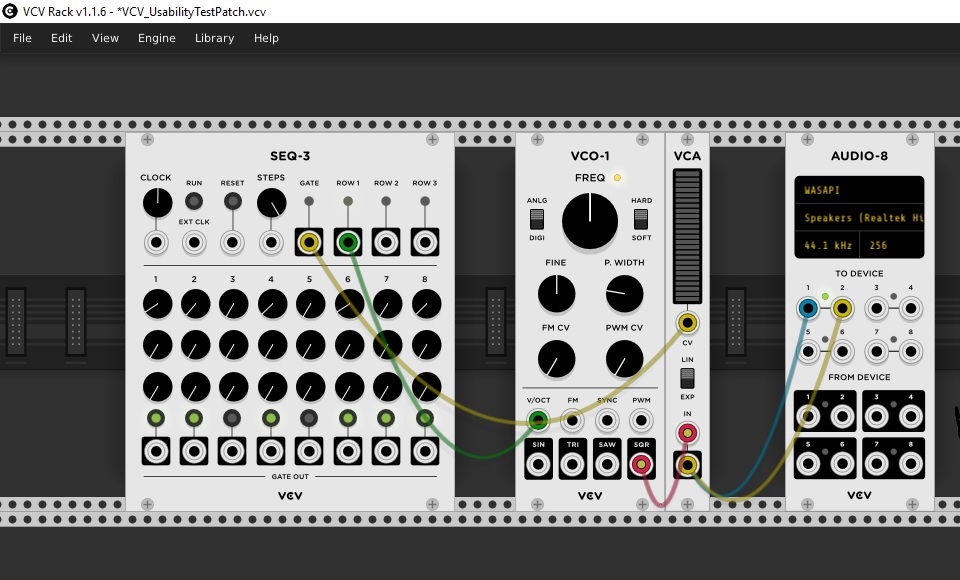Open the Engine menu
Viewport: 960px width, 580px height.
157,38
